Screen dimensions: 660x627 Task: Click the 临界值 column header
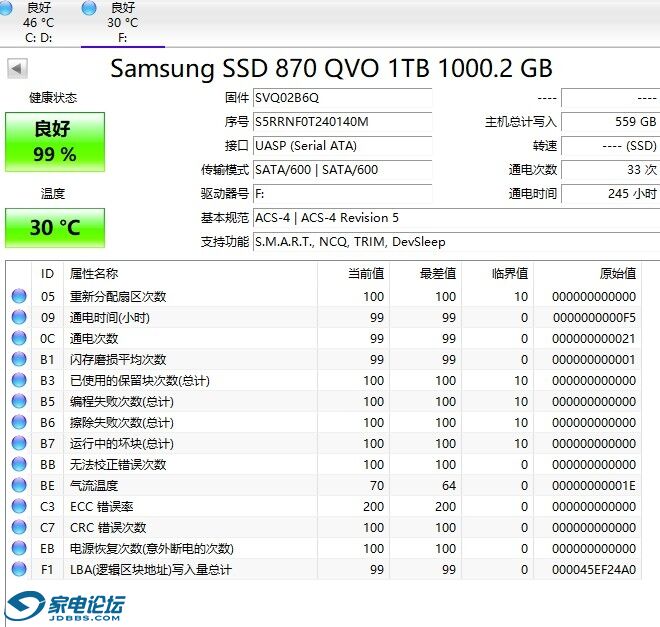tap(498, 274)
